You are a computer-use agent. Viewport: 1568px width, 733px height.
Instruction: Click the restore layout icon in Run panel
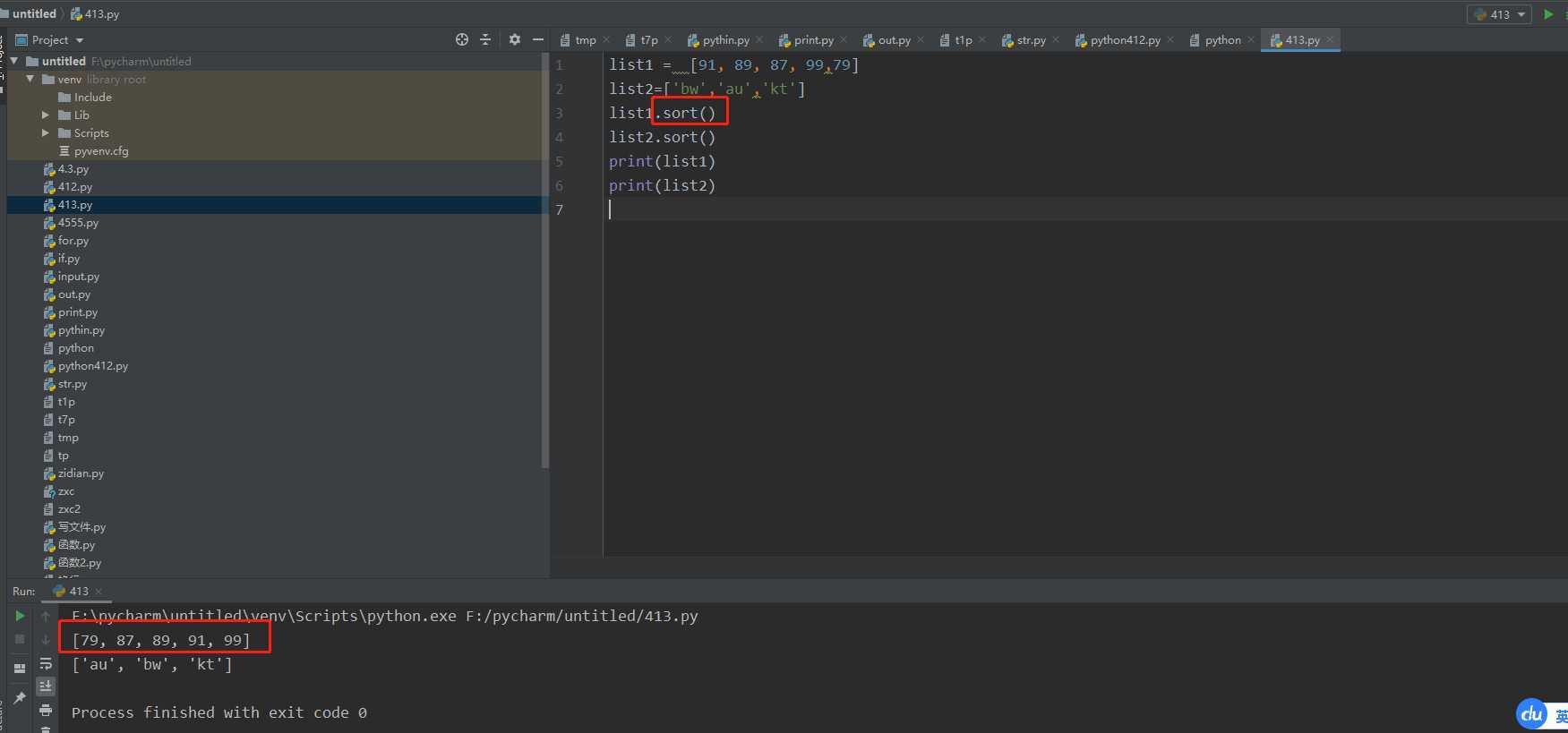coord(20,668)
